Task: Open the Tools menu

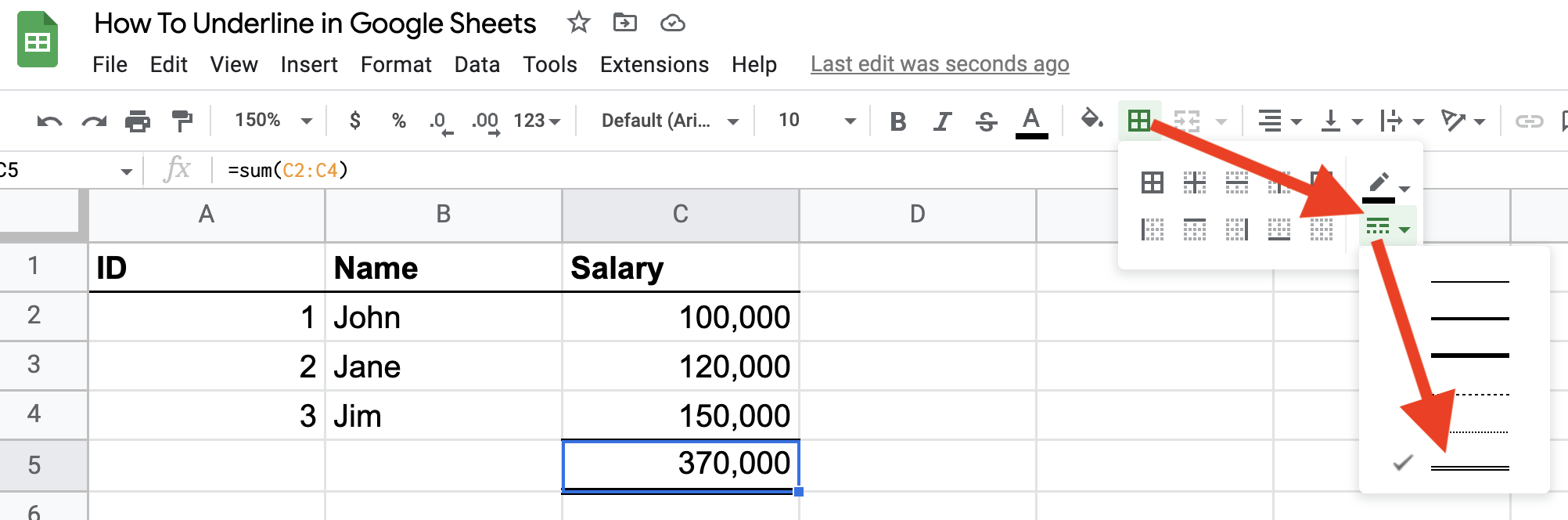Action: (x=550, y=64)
